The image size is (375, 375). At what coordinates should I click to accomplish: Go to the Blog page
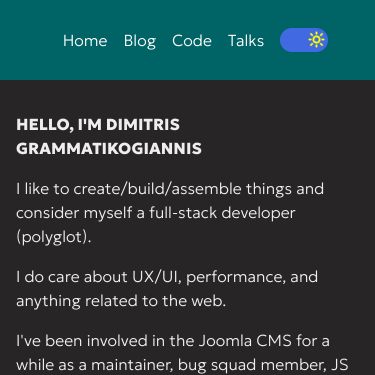tap(140, 41)
